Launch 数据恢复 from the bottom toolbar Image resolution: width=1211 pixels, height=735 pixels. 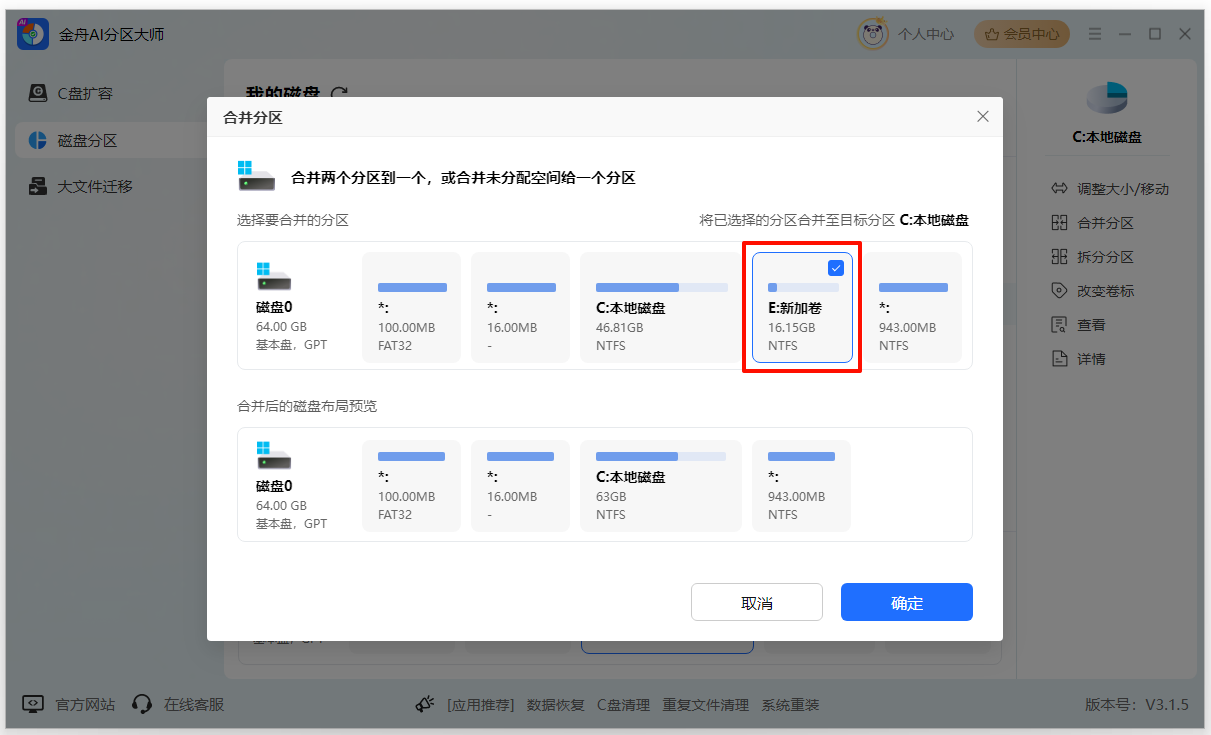pyautogui.click(x=555, y=704)
